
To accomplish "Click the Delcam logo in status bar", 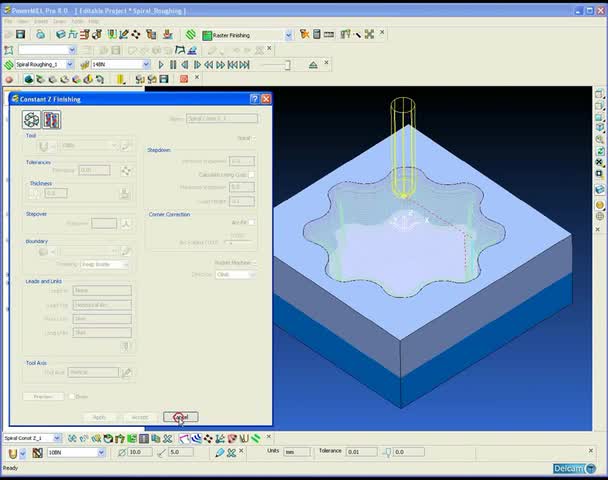I will click(x=575, y=468).
